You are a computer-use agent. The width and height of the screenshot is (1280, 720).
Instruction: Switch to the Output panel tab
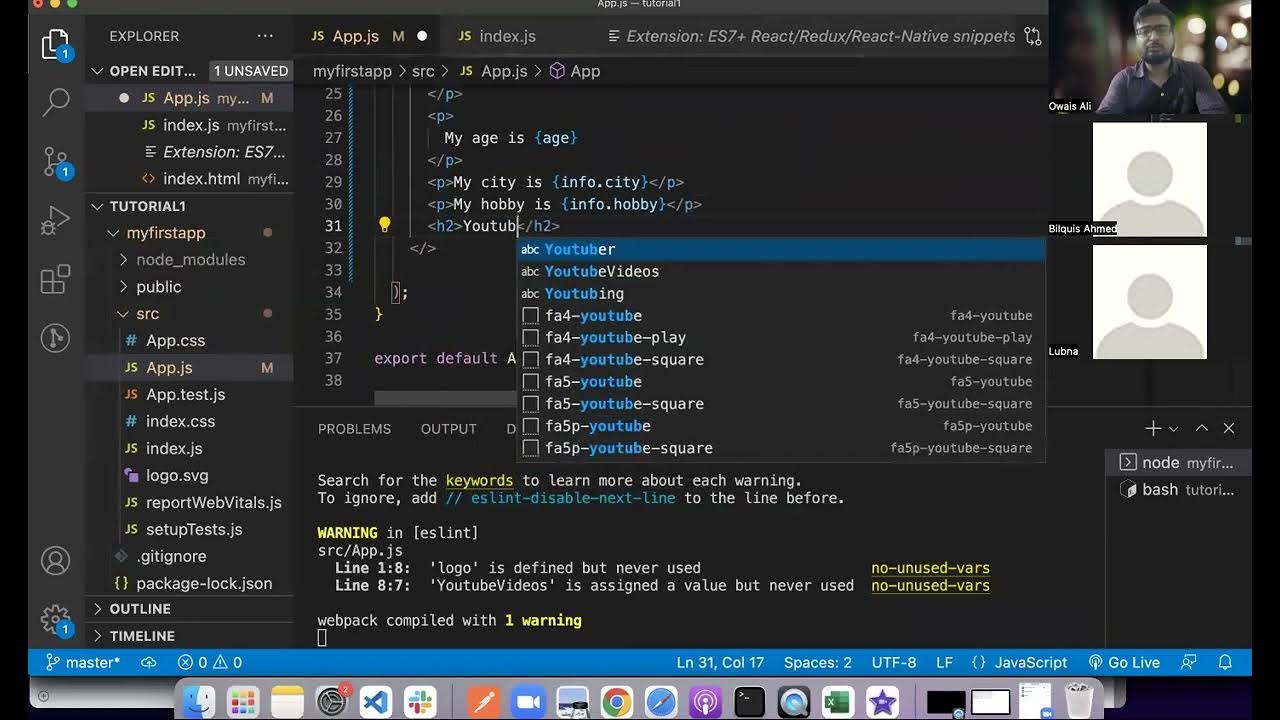448,429
